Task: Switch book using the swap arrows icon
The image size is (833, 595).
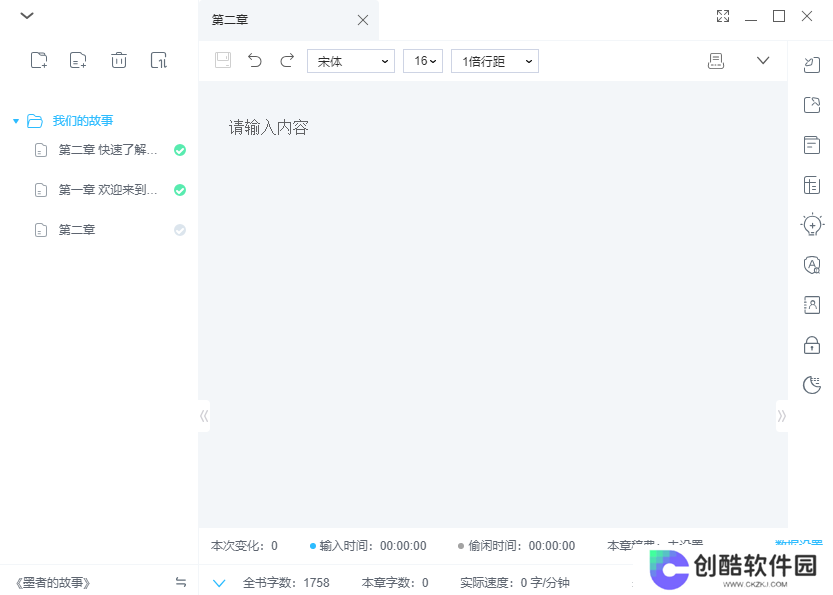Action: 181,582
